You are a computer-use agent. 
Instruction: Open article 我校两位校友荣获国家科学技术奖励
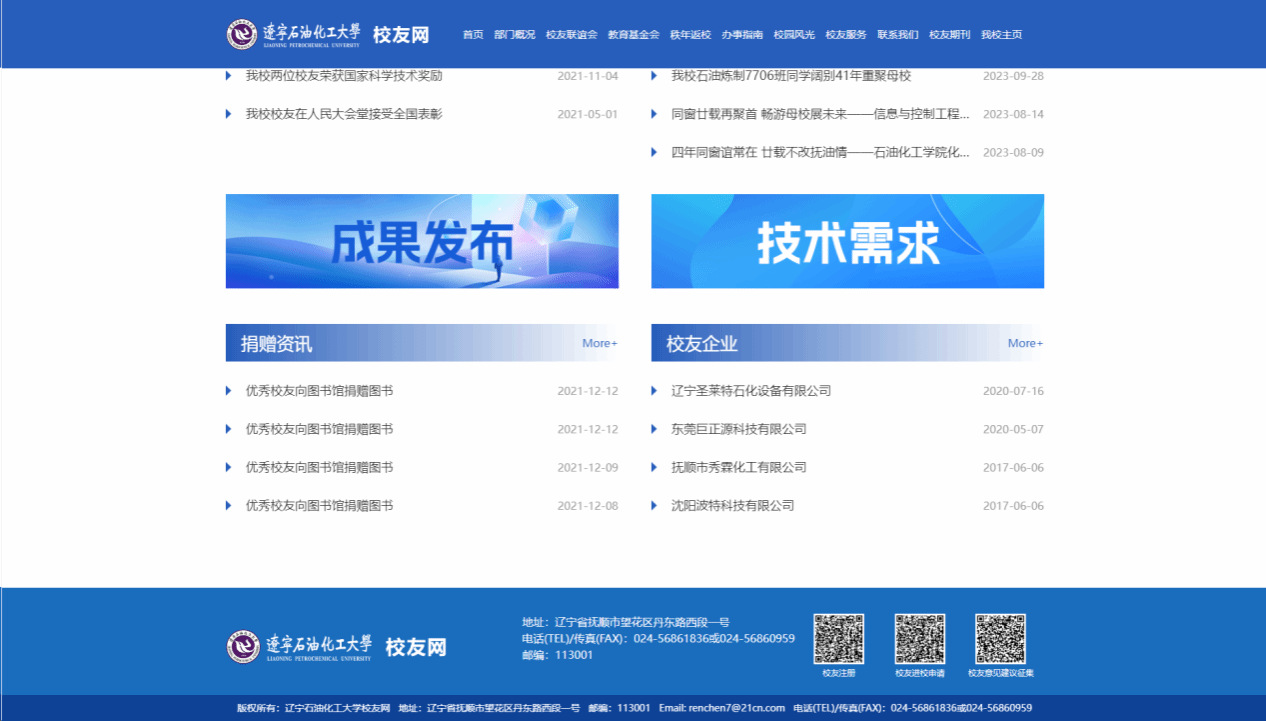tap(344, 76)
